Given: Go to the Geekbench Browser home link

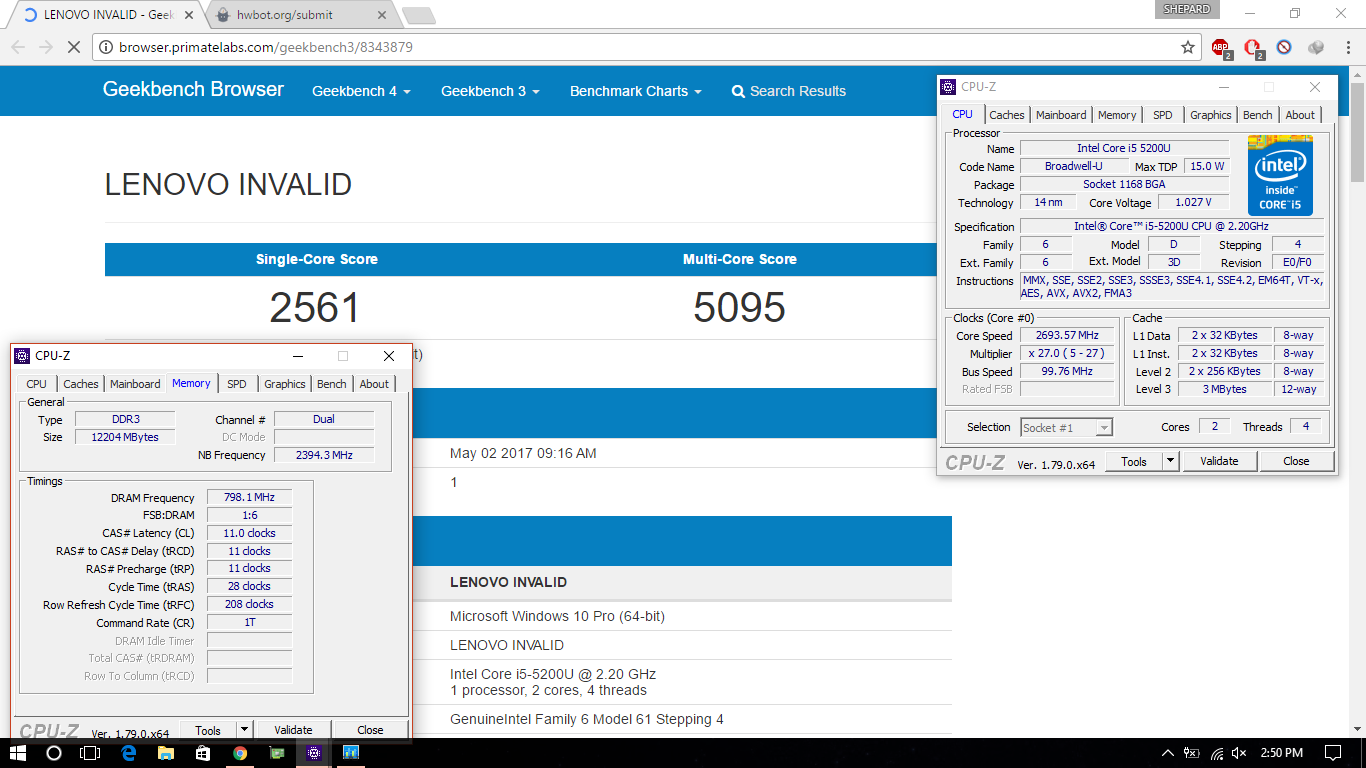Looking at the screenshot, I should (x=193, y=89).
